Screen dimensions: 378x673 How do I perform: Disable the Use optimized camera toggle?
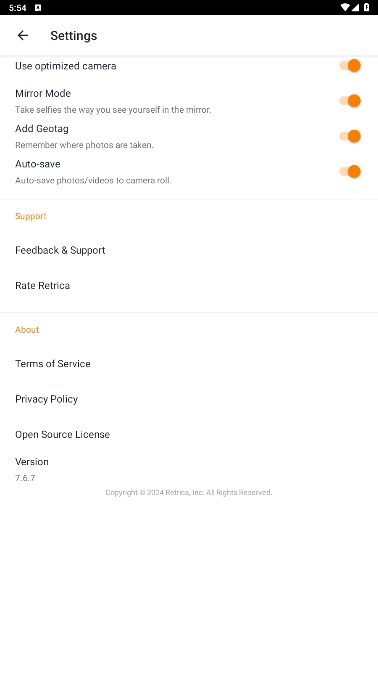coord(350,66)
